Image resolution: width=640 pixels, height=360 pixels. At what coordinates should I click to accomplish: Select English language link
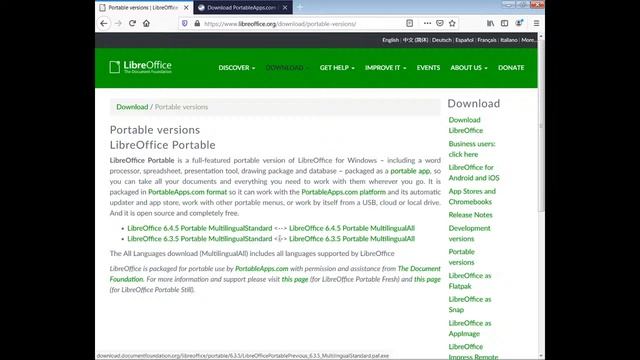(391, 40)
